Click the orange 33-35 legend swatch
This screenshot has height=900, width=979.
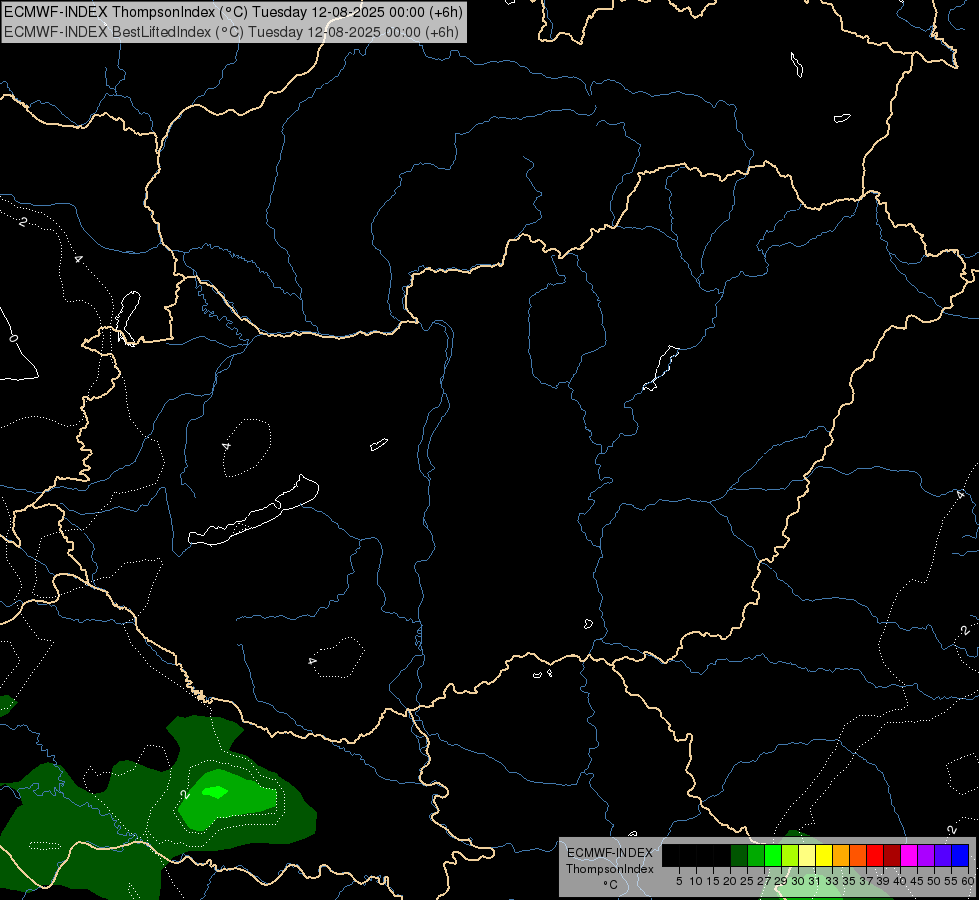click(x=841, y=855)
